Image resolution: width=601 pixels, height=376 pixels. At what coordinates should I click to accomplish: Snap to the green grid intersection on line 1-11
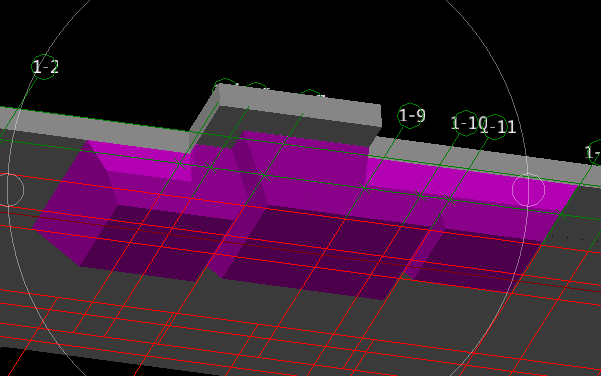(450, 200)
